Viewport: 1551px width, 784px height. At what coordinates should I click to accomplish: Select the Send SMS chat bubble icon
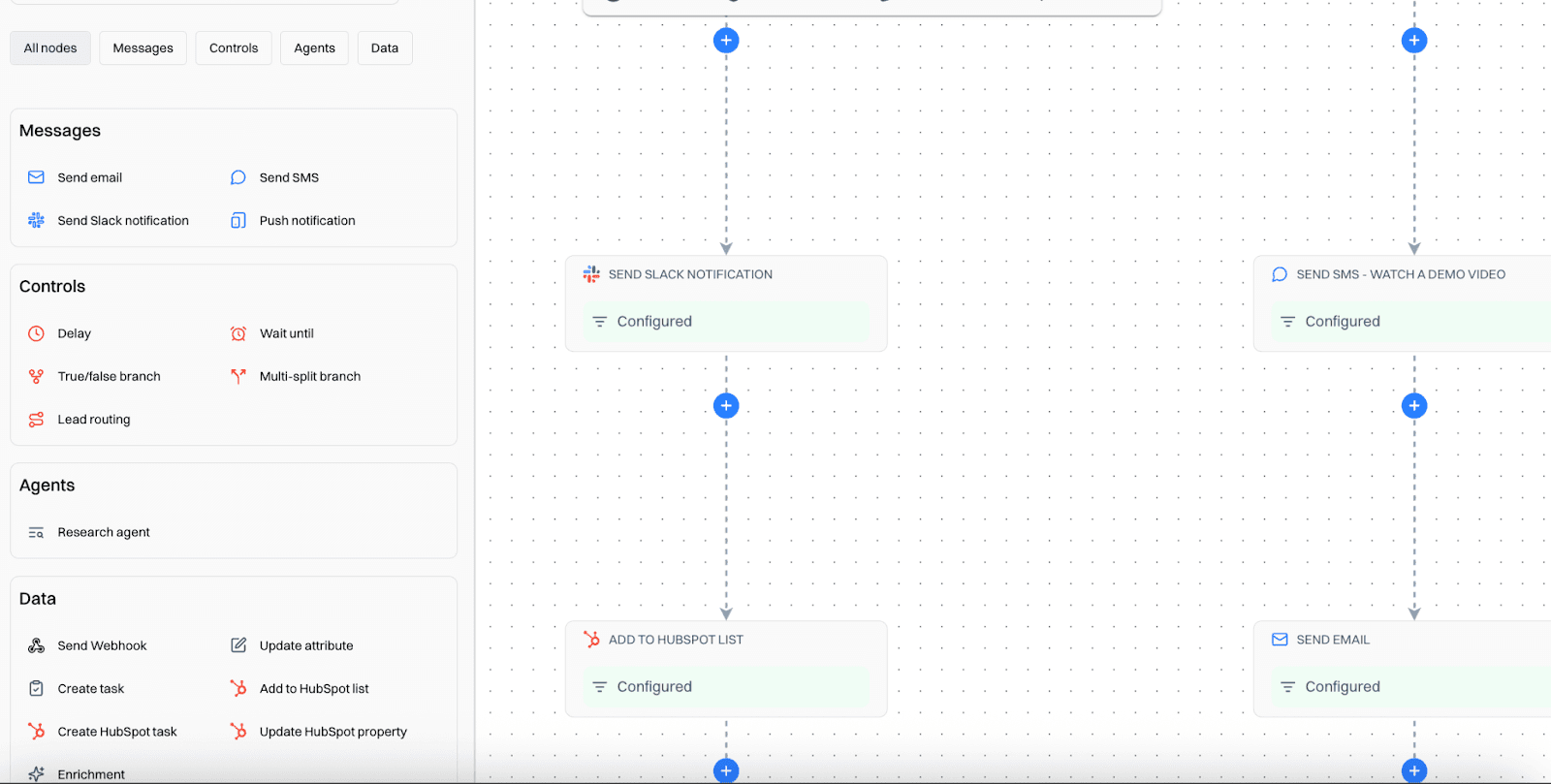(x=238, y=177)
